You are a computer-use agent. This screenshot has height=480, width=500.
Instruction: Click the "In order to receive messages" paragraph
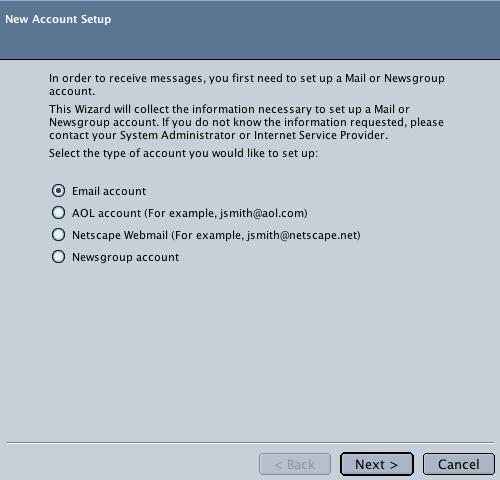pyautogui.click(x=247, y=84)
